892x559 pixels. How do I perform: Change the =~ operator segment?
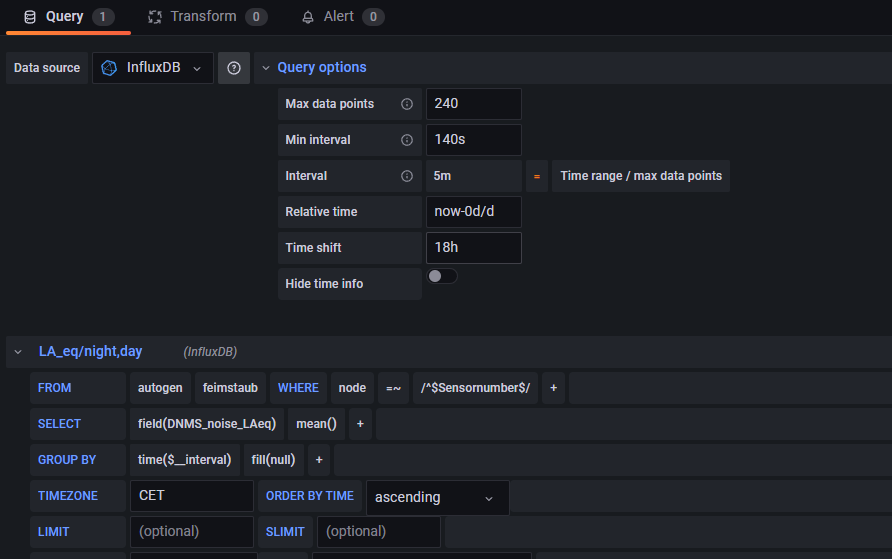tap(394, 388)
